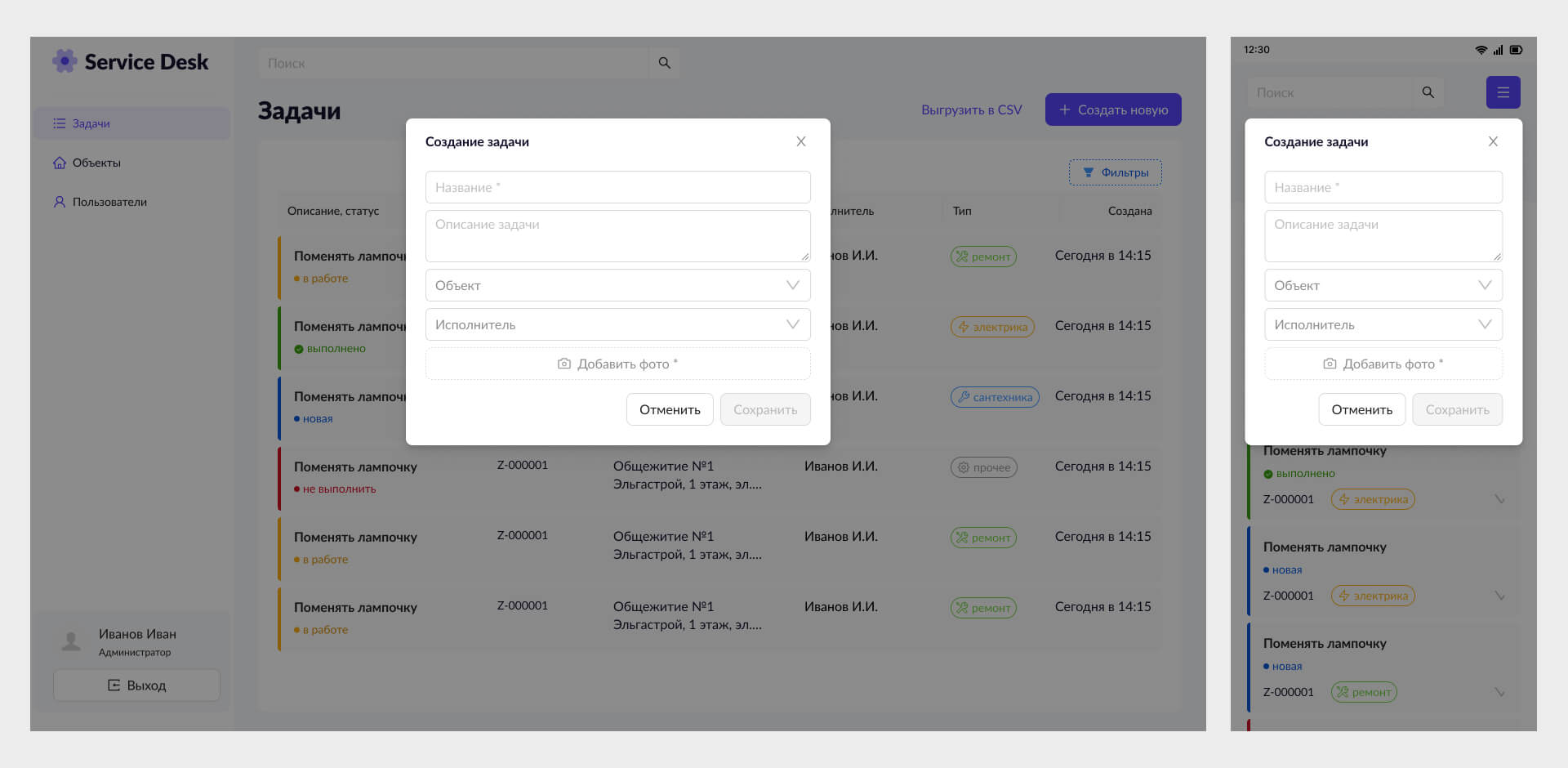
Task: Click the Иванов Иван profile name
Action: pyautogui.click(x=137, y=634)
